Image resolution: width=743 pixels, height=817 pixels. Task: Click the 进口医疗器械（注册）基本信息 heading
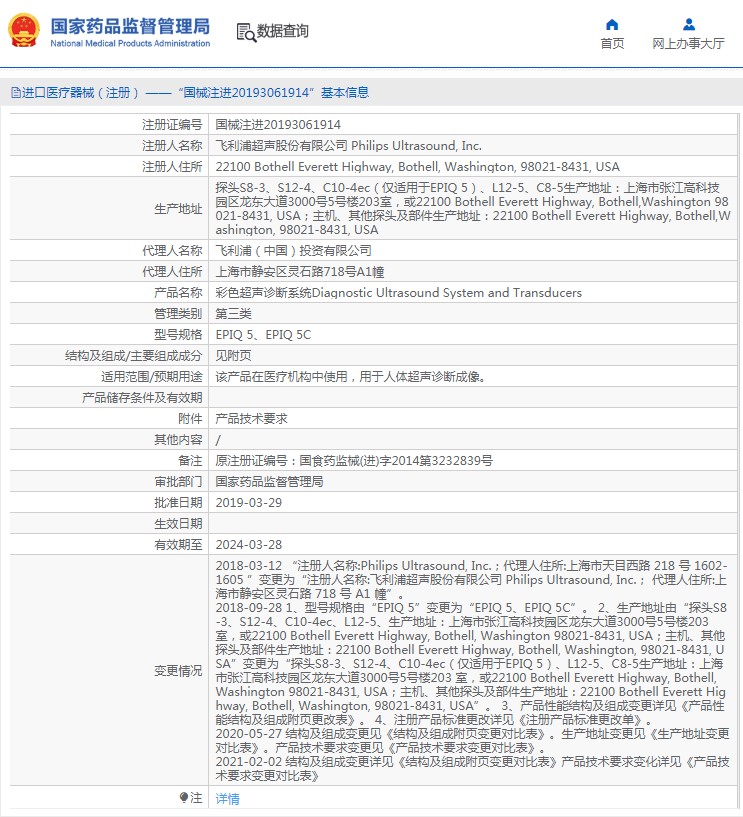(190, 93)
